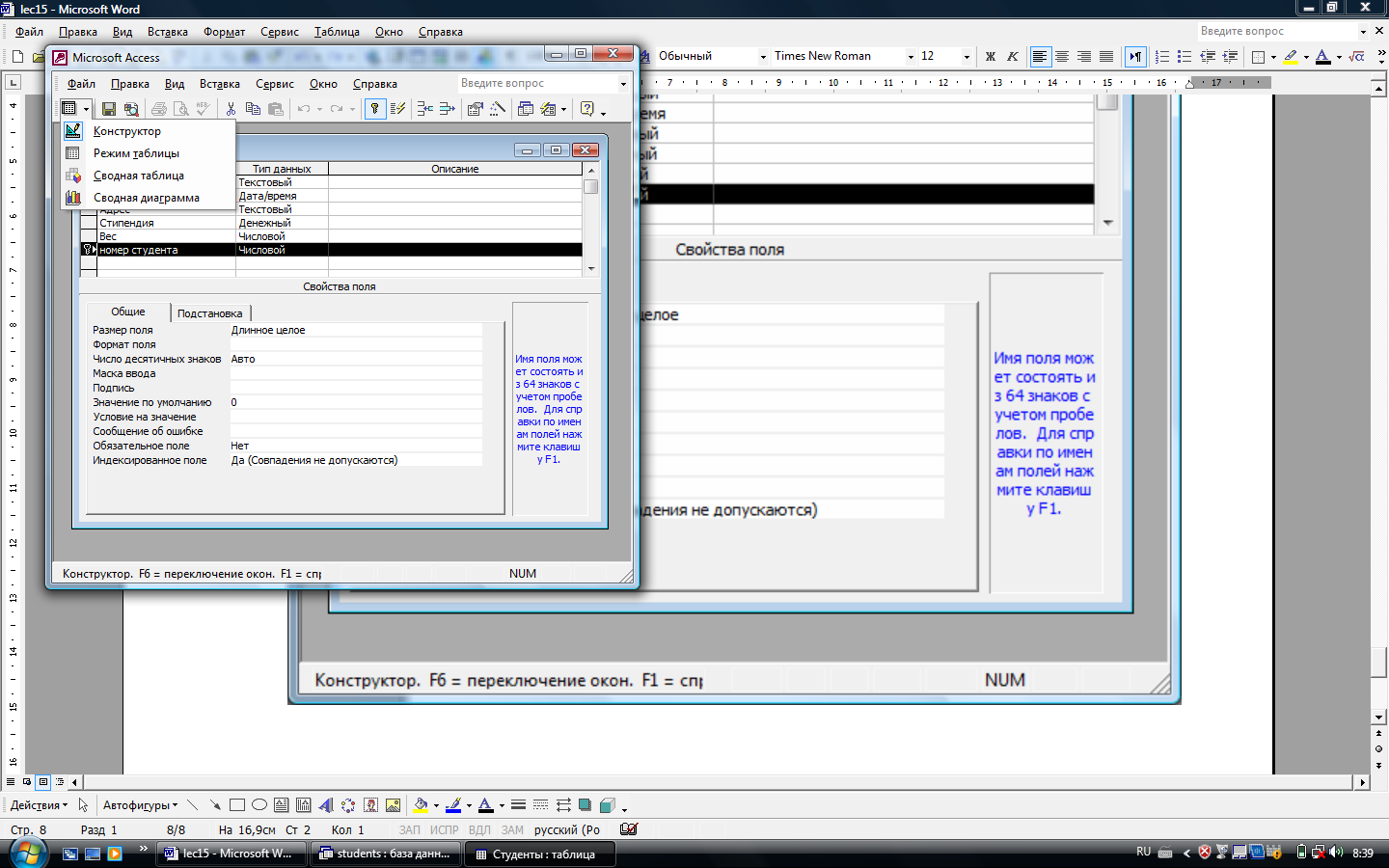The image size is (1389, 868).
Task: Toggle justify alignment in Word toolbar
Action: tap(1106, 57)
